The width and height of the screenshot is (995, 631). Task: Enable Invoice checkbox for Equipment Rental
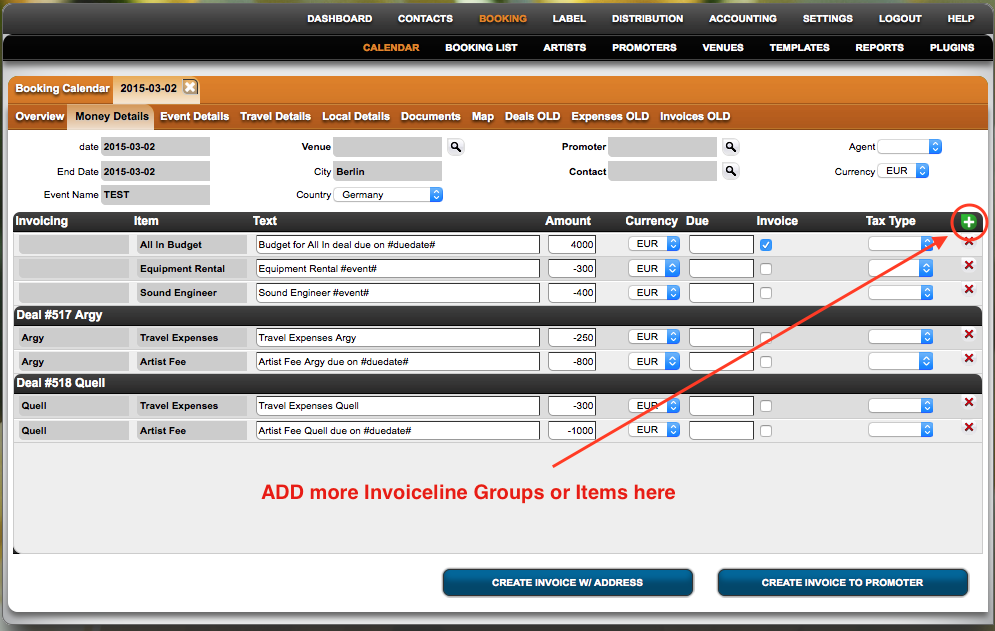click(x=766, y=269)
